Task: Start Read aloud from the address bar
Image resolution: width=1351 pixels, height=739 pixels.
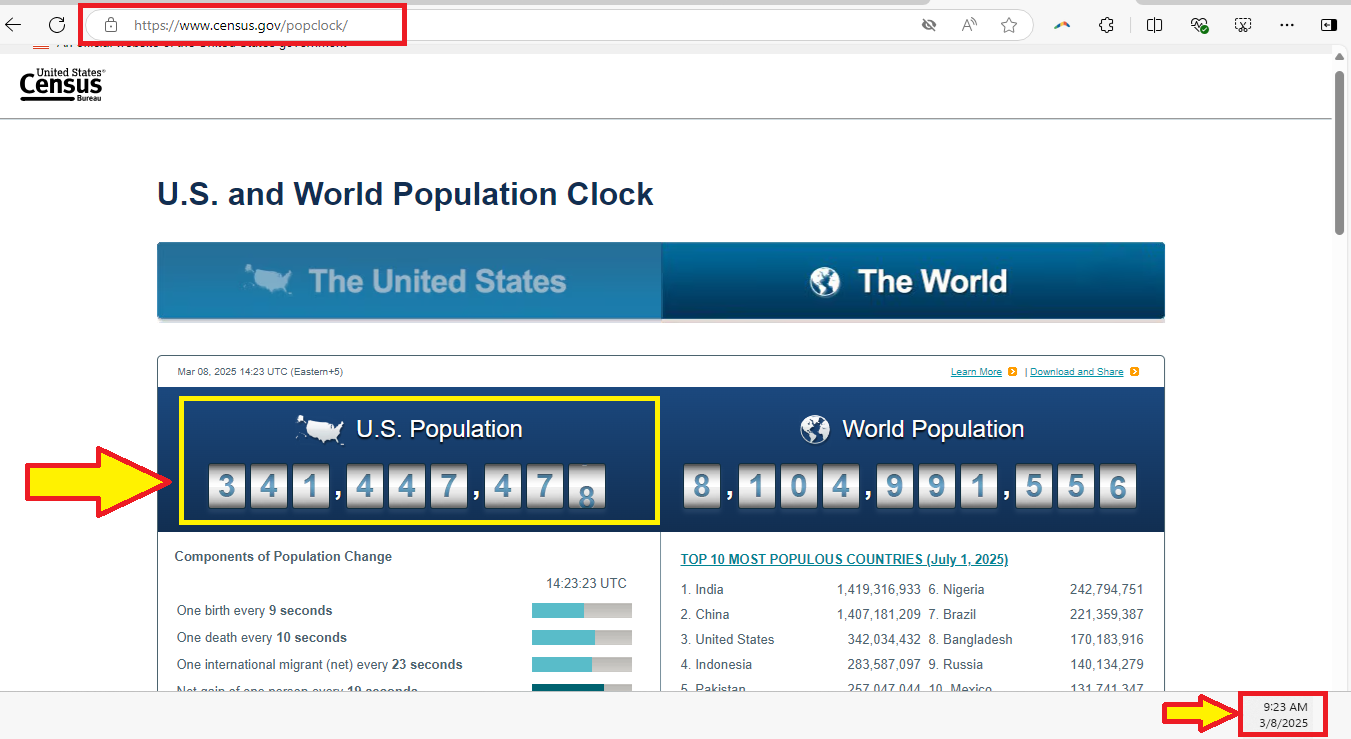Action: point(969,25)
